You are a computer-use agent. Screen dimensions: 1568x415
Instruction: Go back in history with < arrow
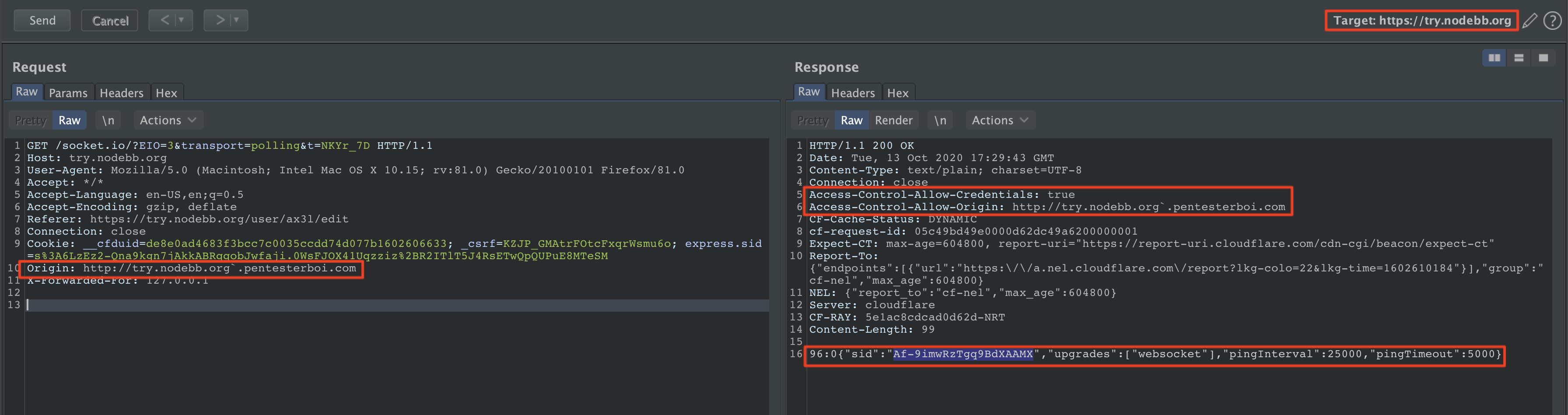[x=164, y=20]
